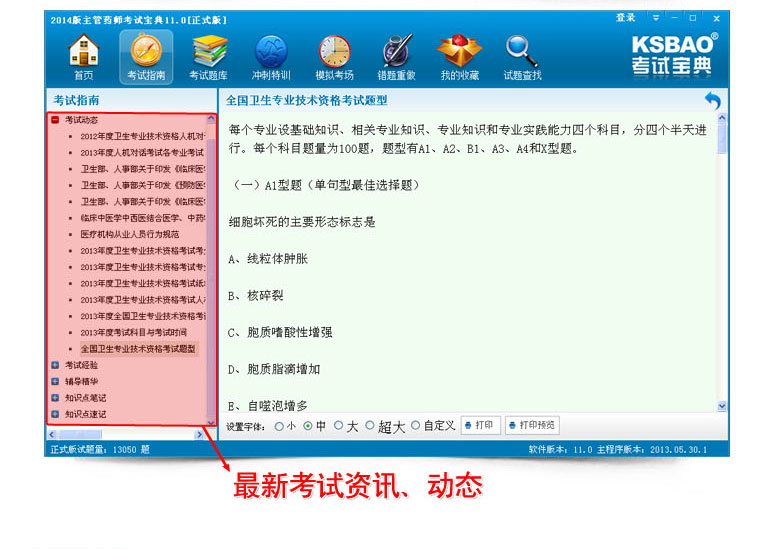This screenshot has height=549, width=780.
Task: Open the 考试题库 question bank
Action: (x=208, y=56)
